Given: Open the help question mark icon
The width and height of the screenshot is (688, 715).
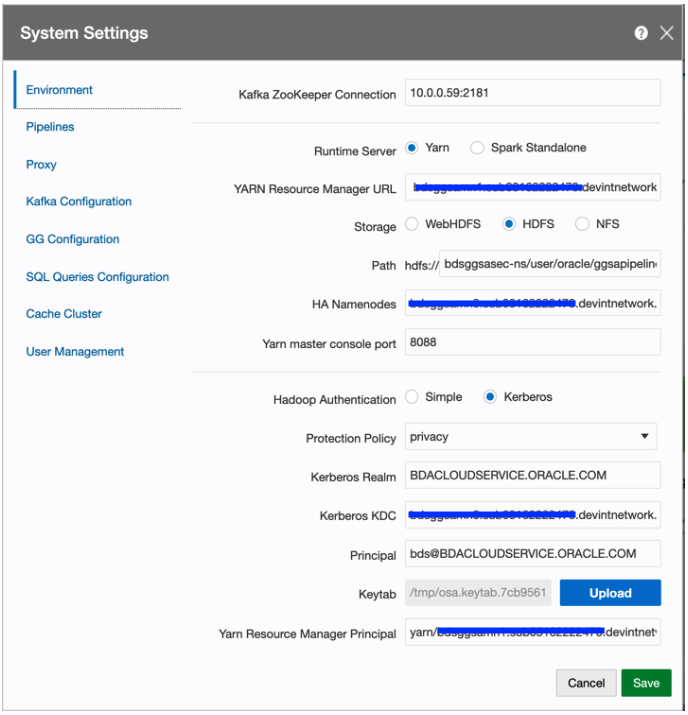Looking at the screenshot, I should tap(641, 33).
